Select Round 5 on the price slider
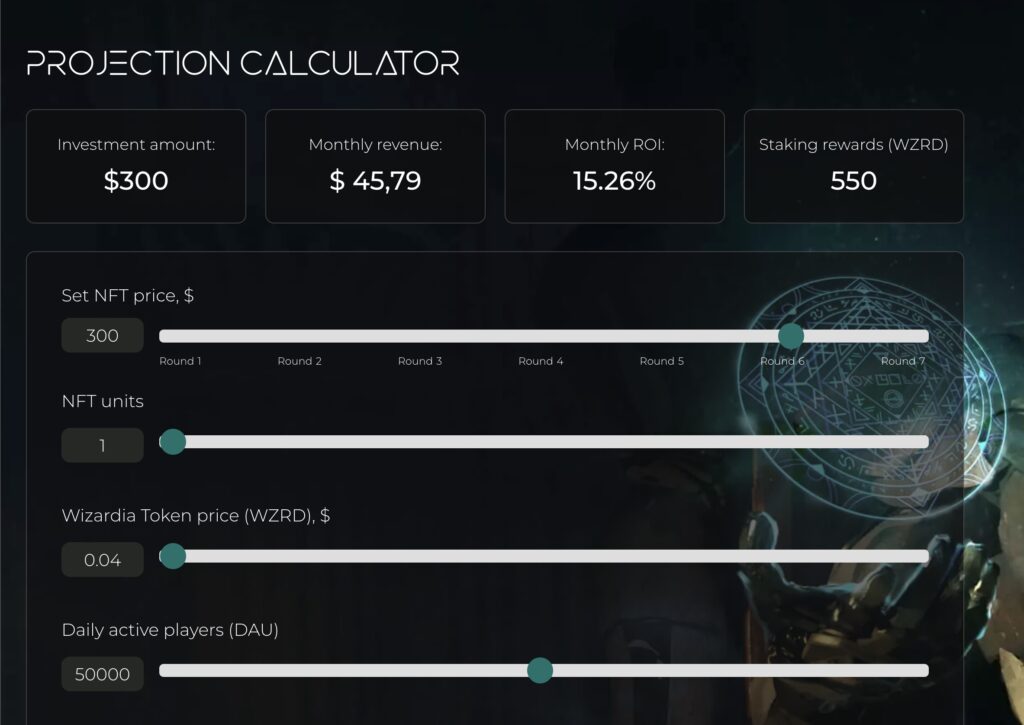 (662, 361)
